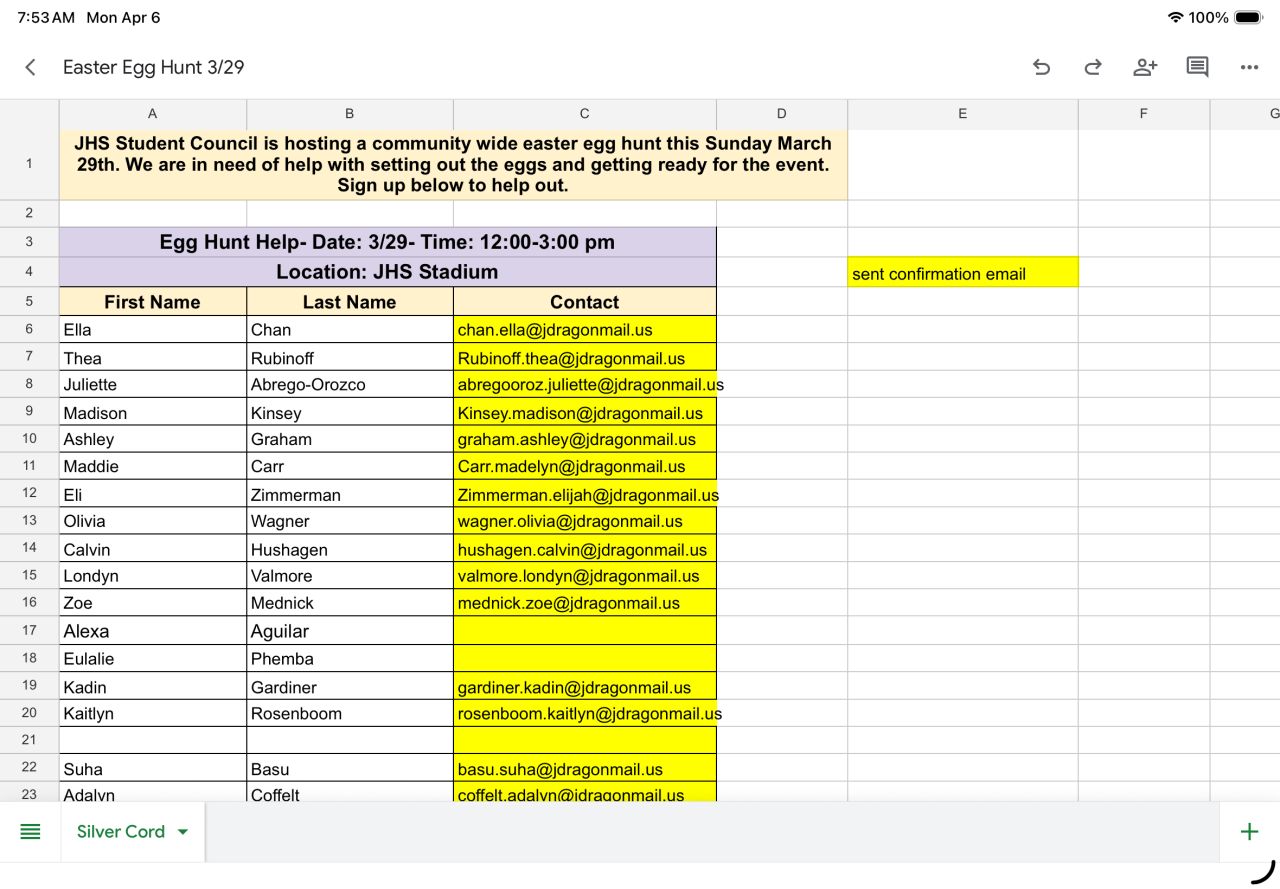
Task: Select the cell with last name Zimmerman
Action: click(350, 494)
